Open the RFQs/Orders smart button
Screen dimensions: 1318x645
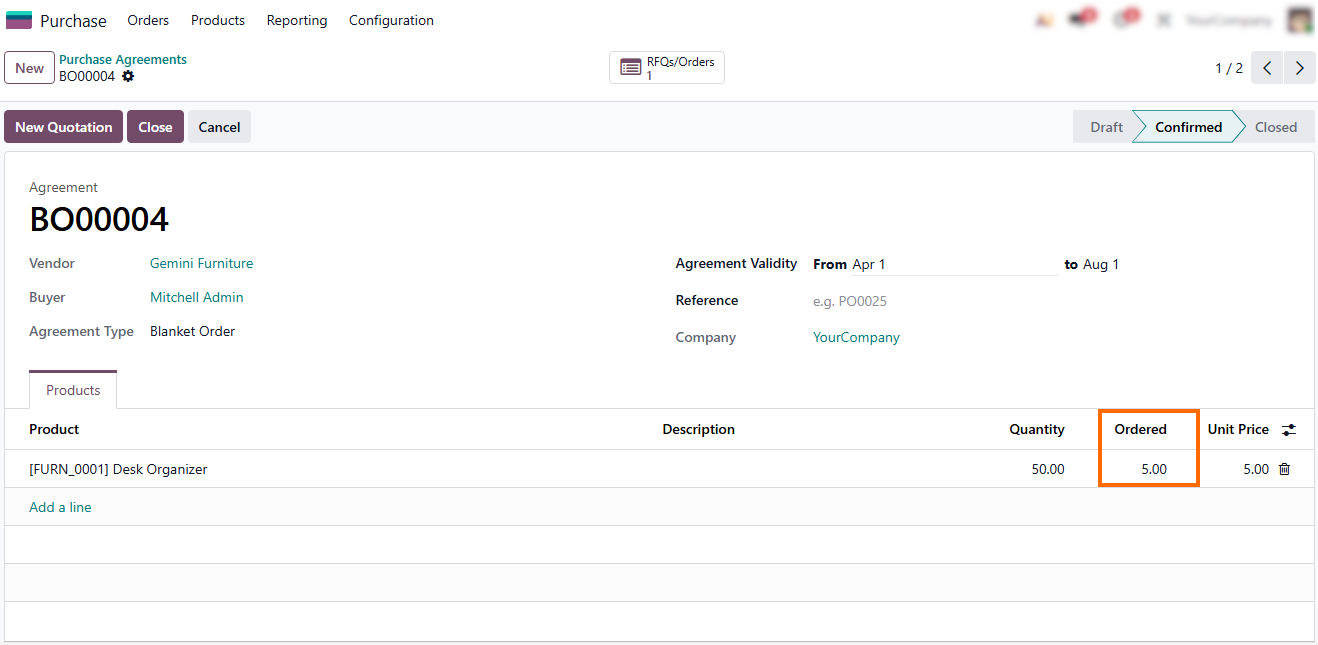click(x=666, y=68)
